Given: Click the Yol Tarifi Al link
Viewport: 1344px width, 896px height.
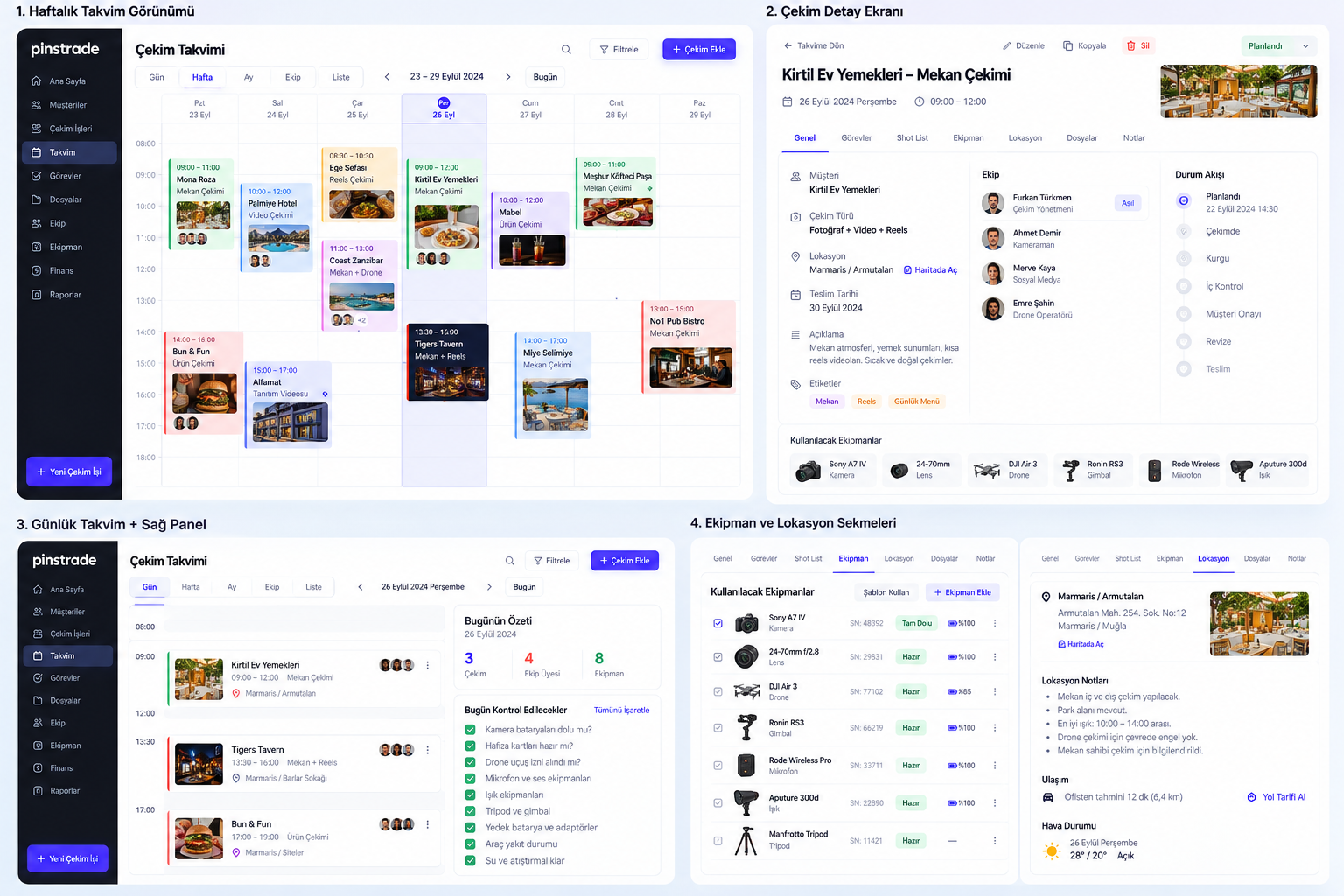Looking at the screenshot, I should pos(1277,797).
